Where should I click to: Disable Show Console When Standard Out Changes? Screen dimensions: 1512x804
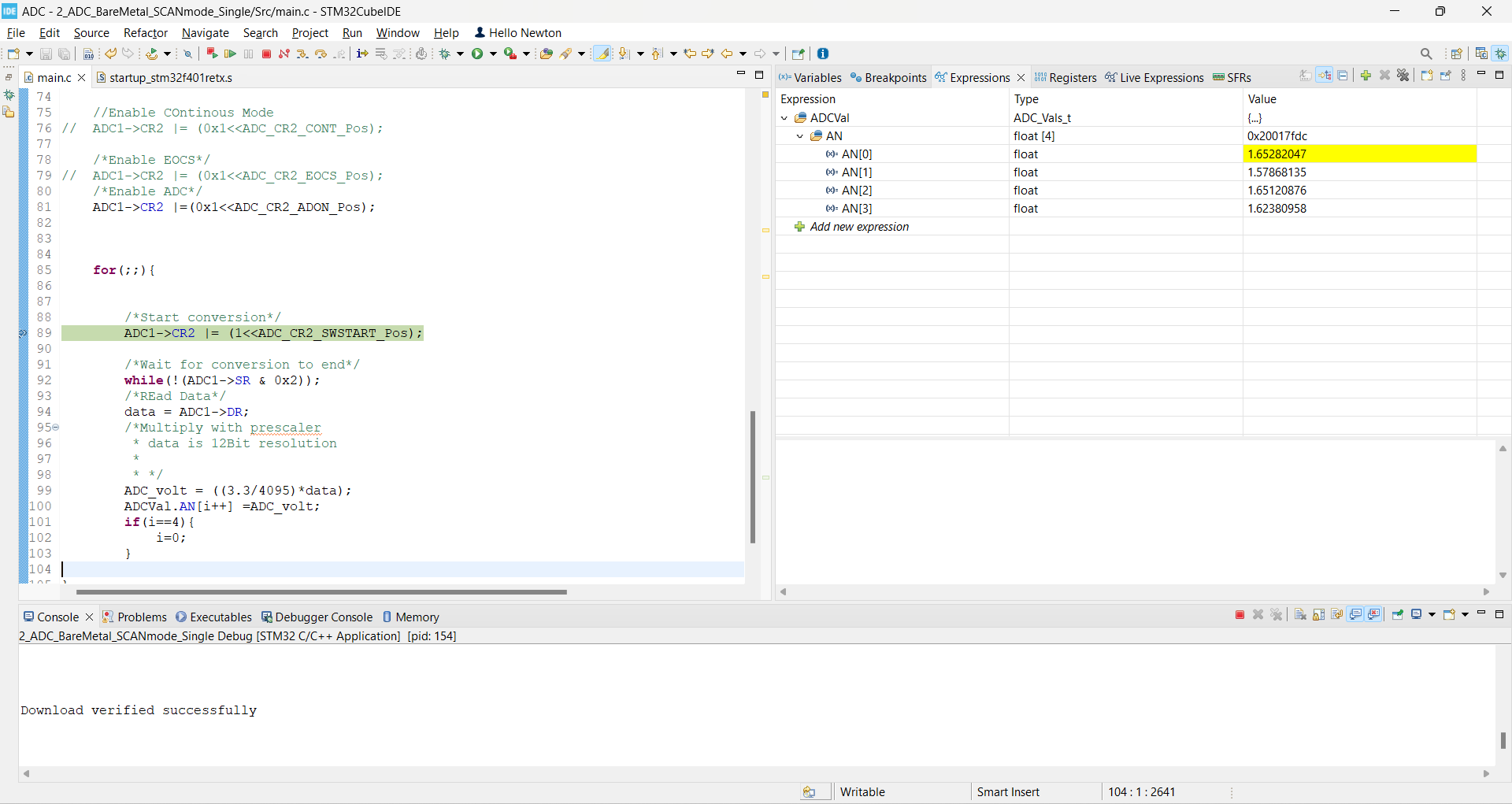[1355, 616]
